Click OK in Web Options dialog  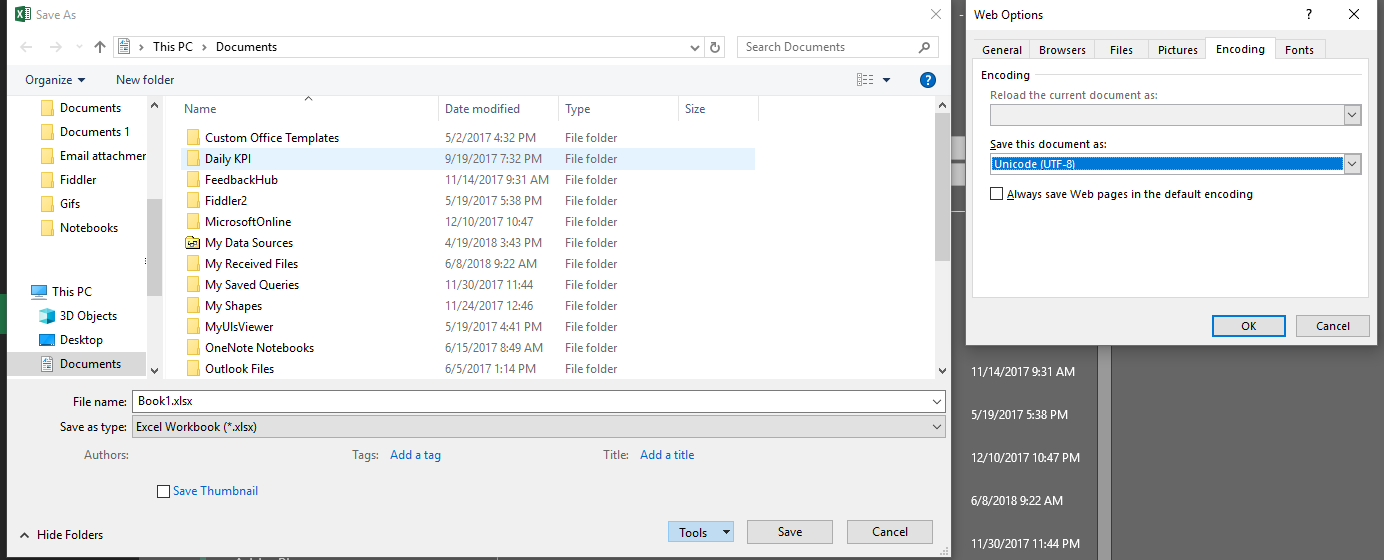click(x=1249, y=326)
